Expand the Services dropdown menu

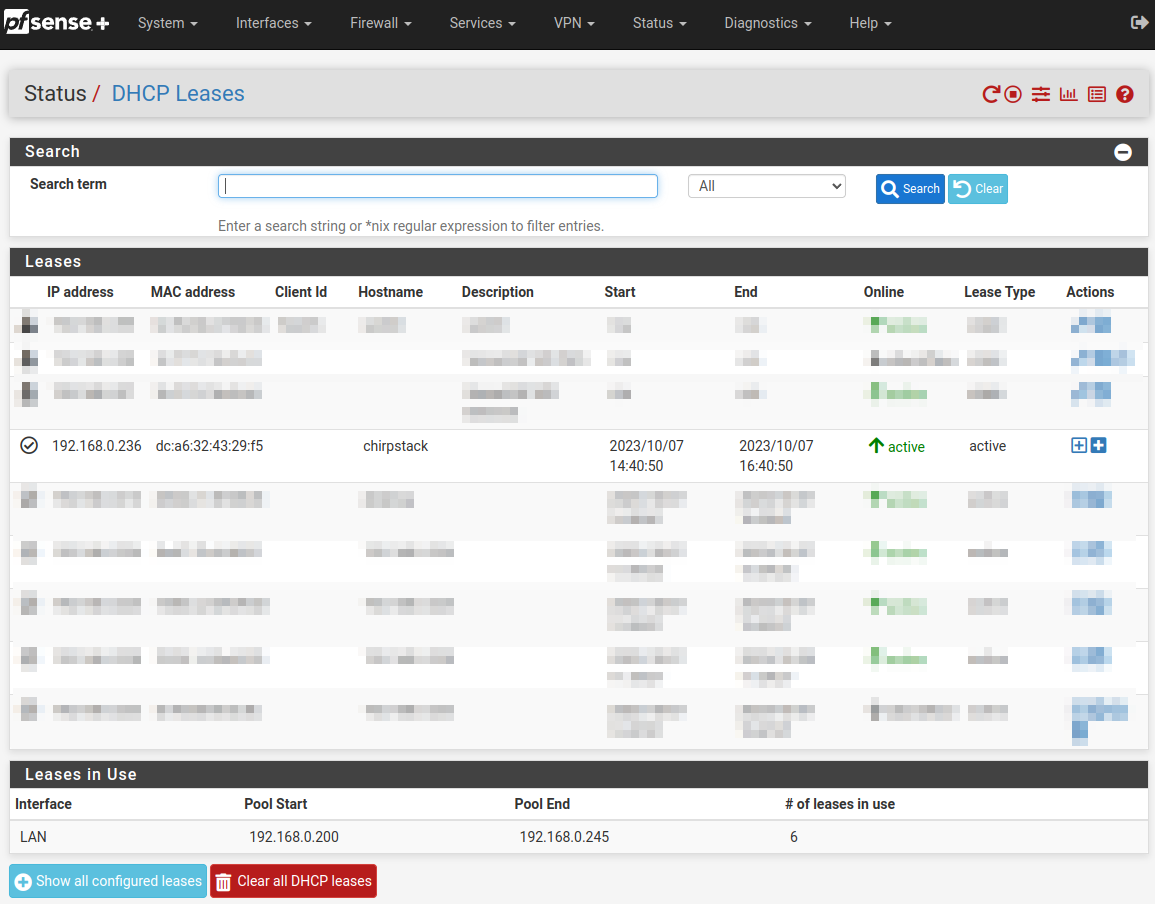click(x=482, y=23)
